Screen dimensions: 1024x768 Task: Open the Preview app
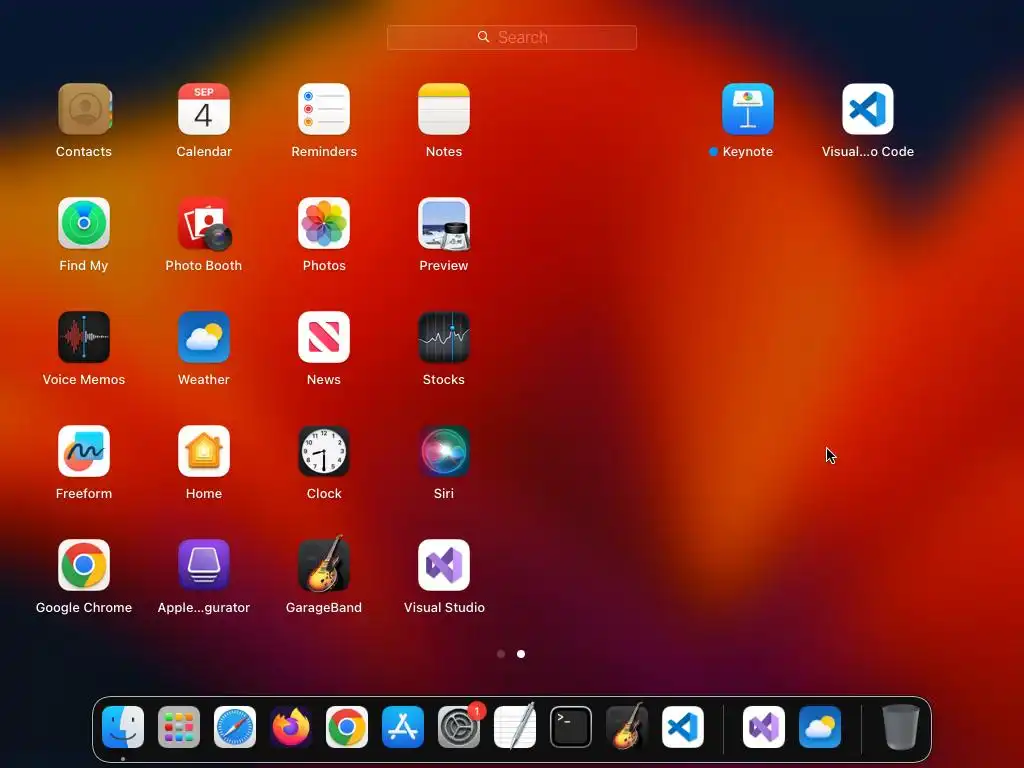[444, 223]
